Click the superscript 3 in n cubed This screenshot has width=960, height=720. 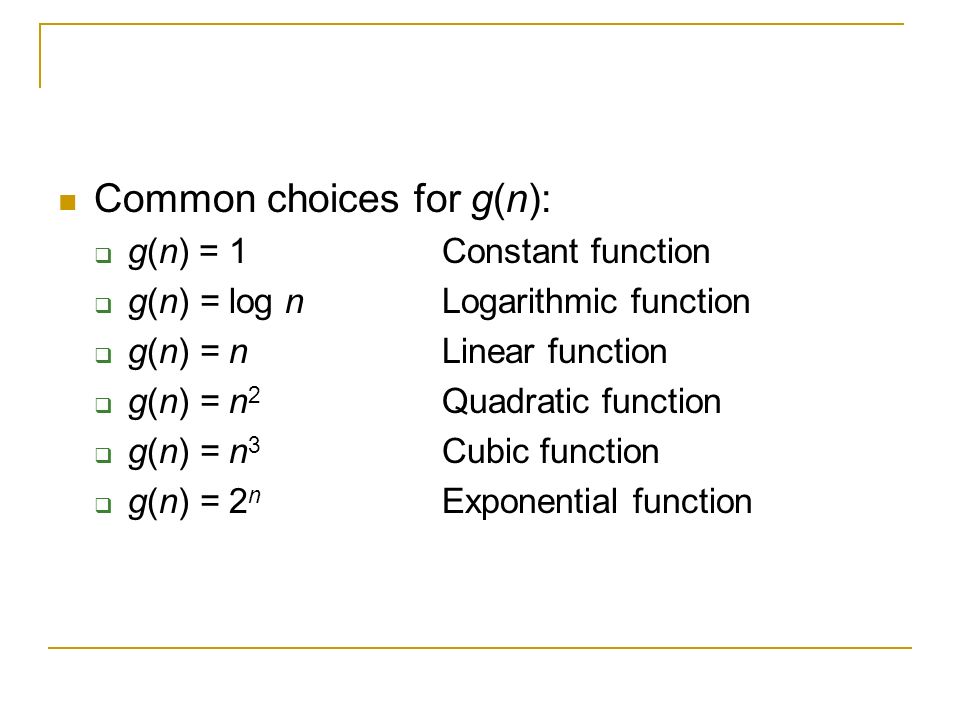tap(254, 445)
